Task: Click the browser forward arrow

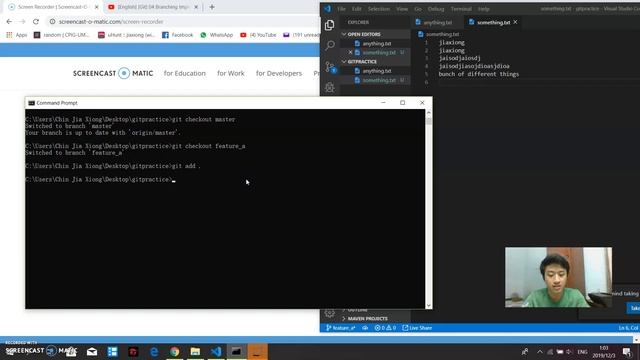Action: pos(22,22)
